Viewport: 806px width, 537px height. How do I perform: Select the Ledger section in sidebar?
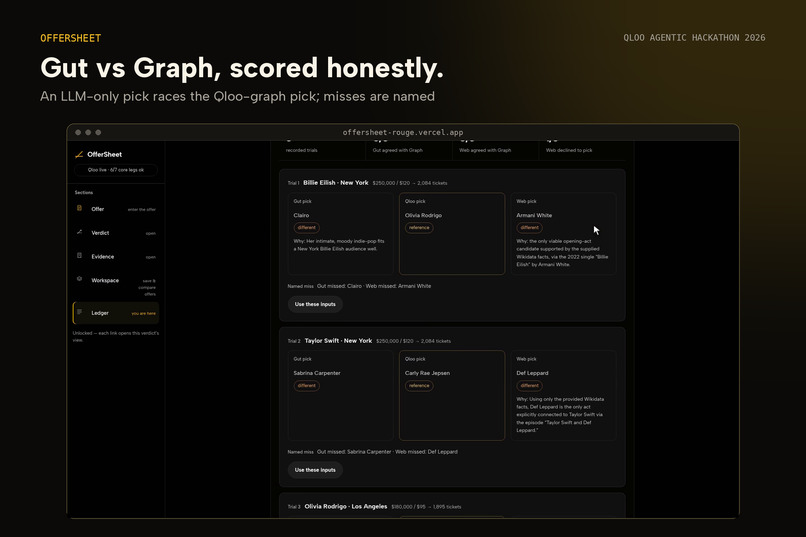[116, 313]
